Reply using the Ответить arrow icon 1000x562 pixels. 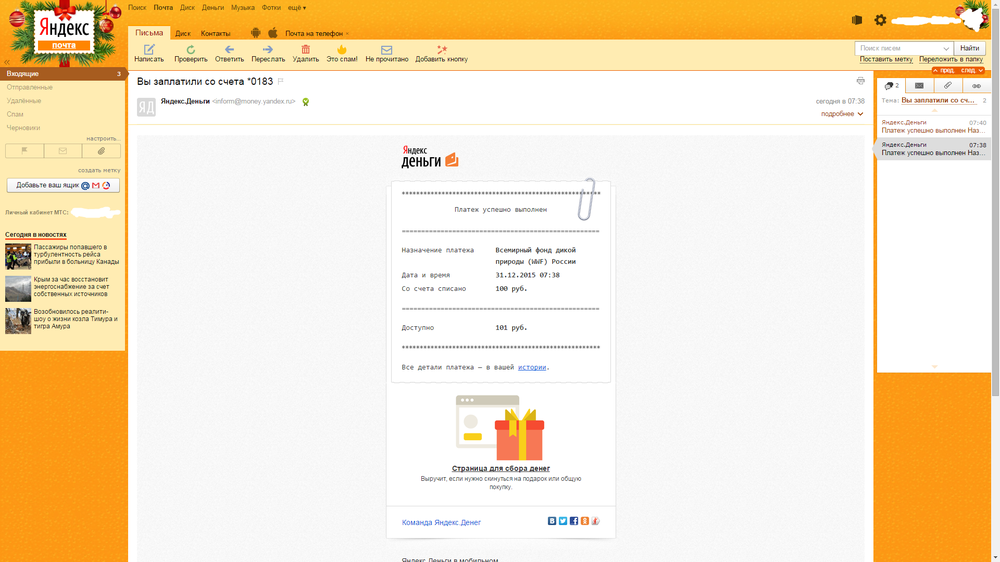pos(229,49)
